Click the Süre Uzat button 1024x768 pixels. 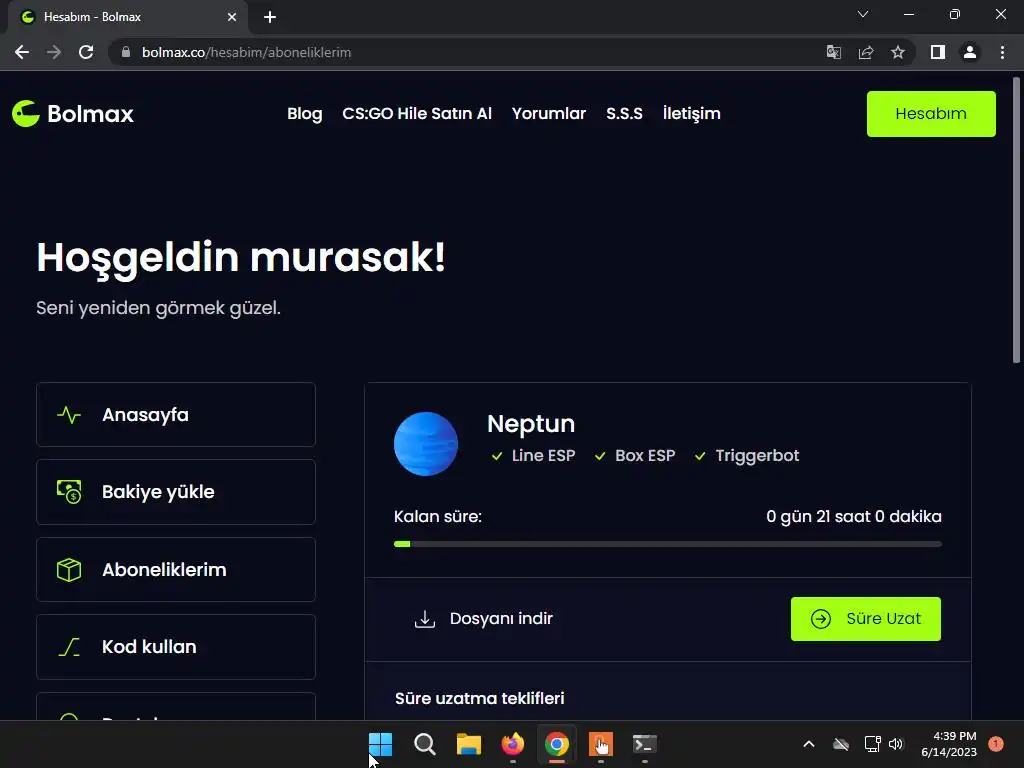[865, 618]
